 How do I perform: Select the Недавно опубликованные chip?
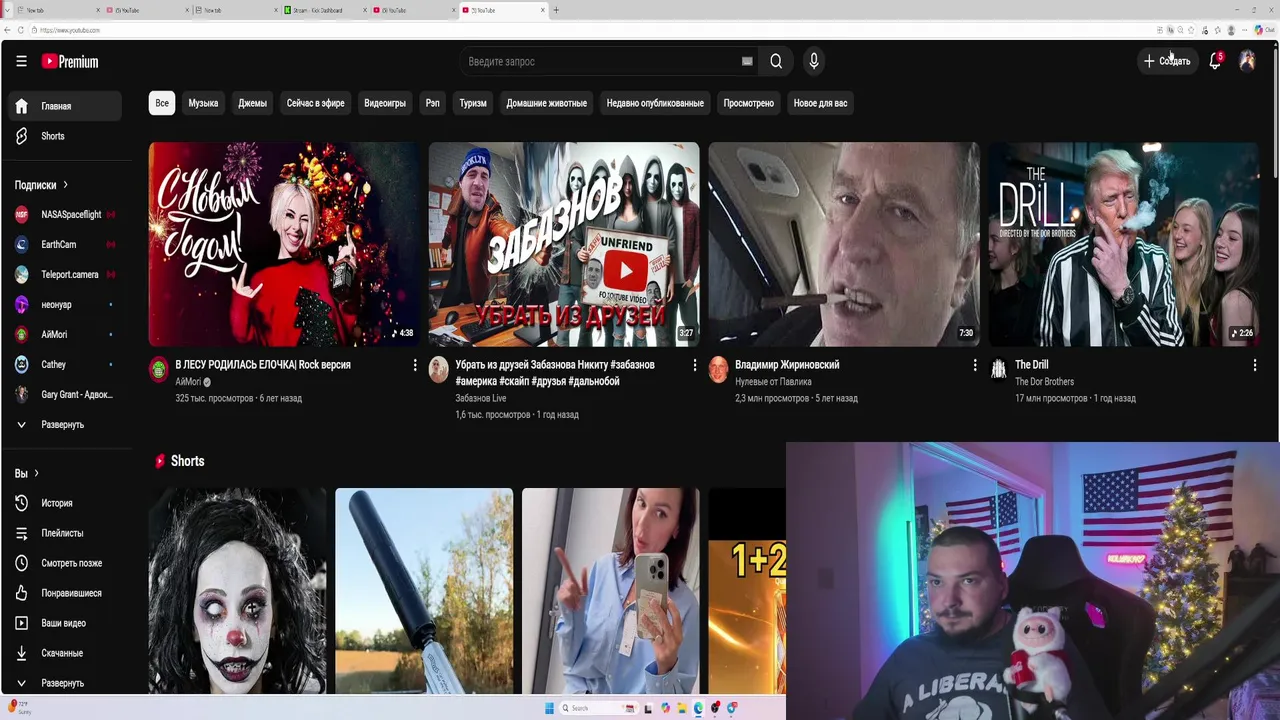[655, 103]
